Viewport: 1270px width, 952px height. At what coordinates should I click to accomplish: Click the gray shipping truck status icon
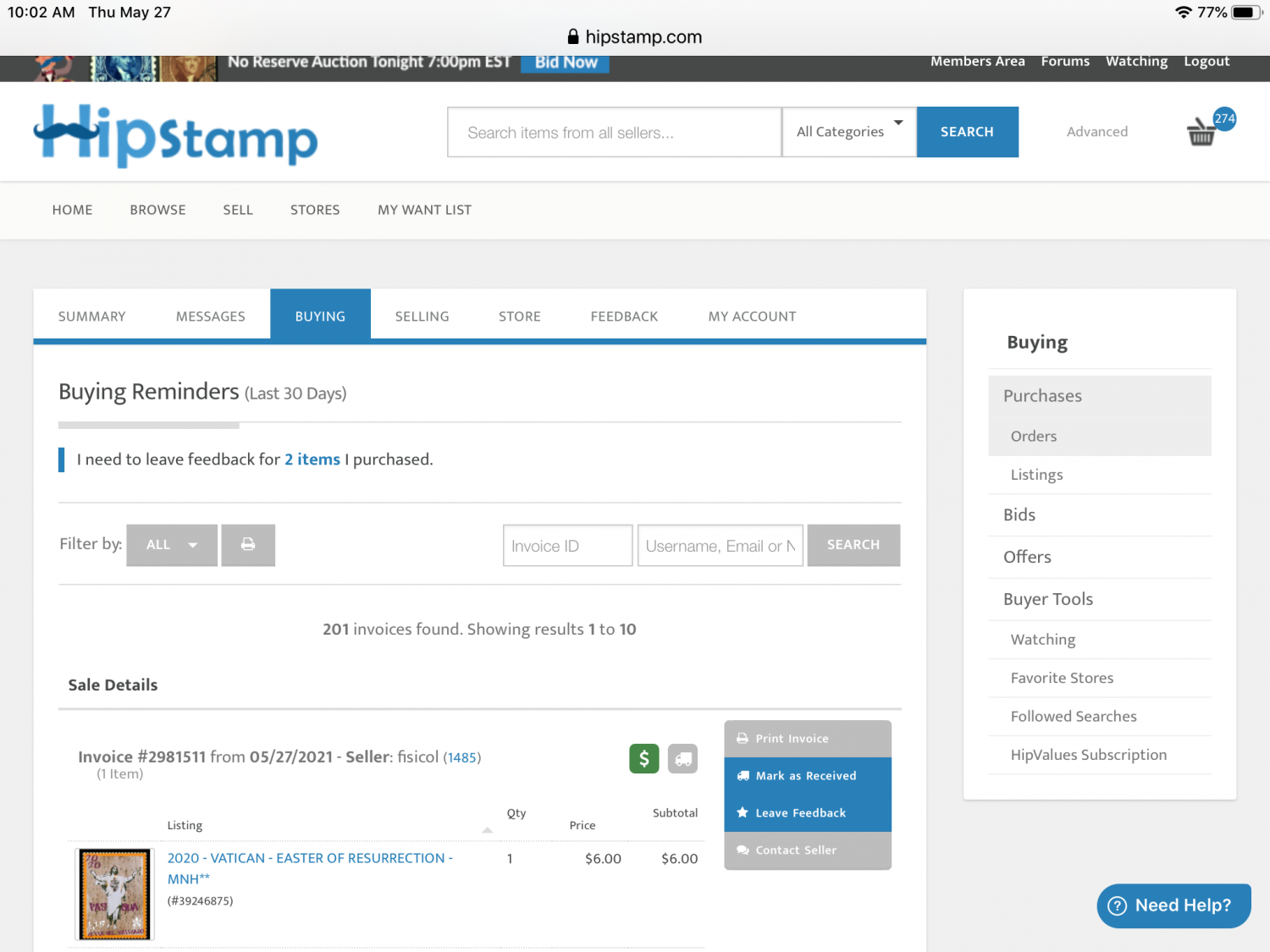pos(682,758)
